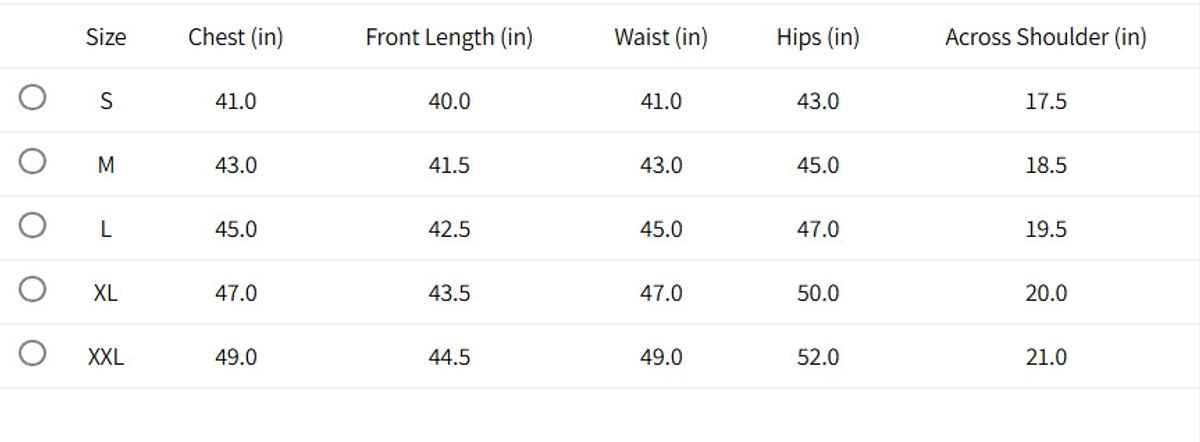The image size is (1200, 442).
Task: Click the Size column header
Action: [x=106, y=38]
